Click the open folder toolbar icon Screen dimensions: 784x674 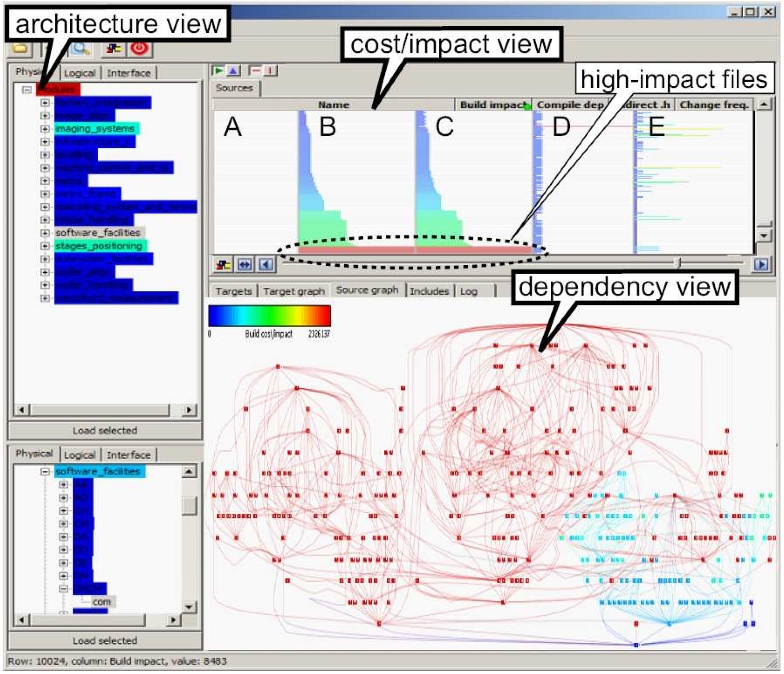[19, 46]
